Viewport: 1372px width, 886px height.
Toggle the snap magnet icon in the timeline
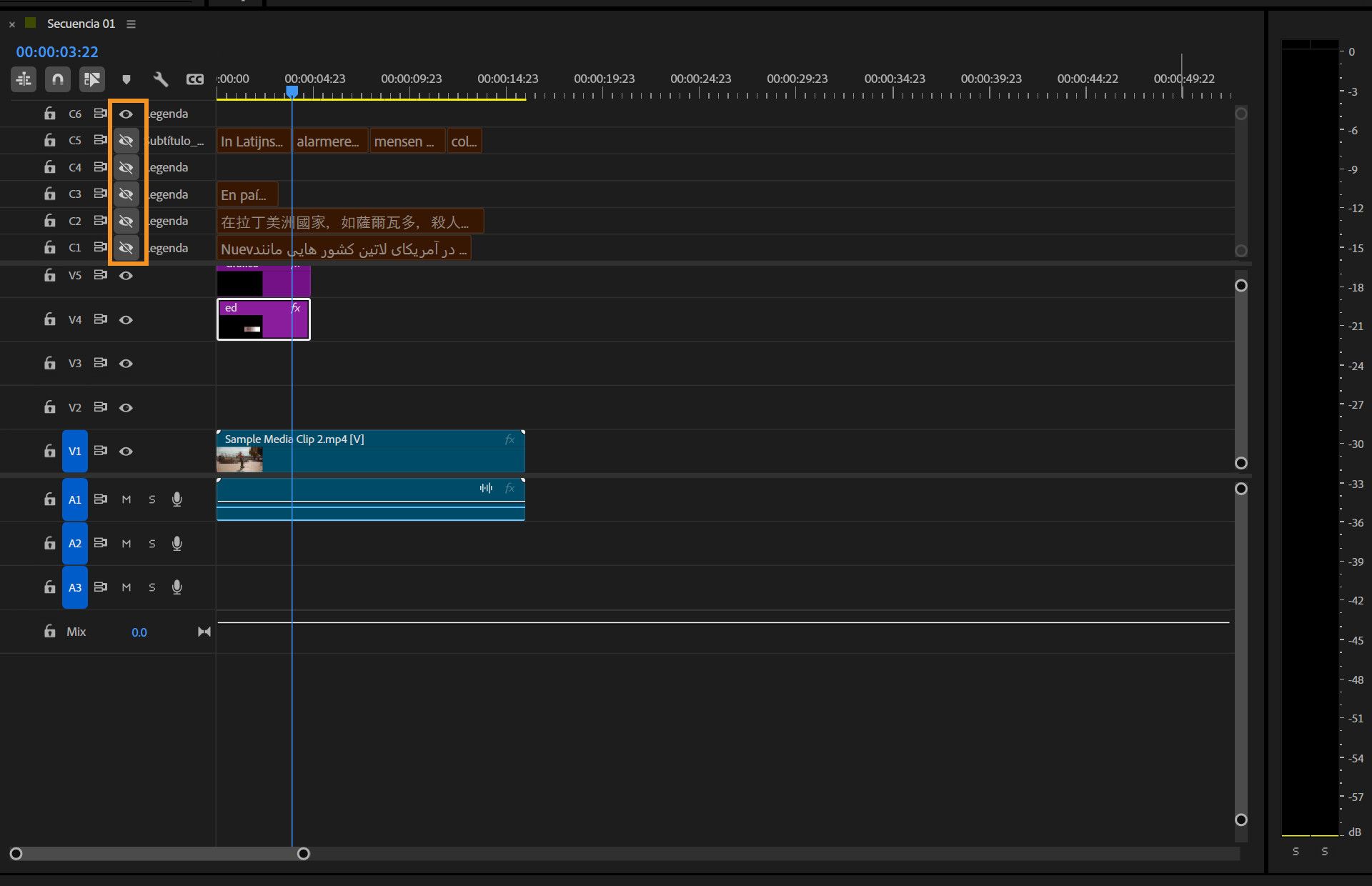click(58, 79)
